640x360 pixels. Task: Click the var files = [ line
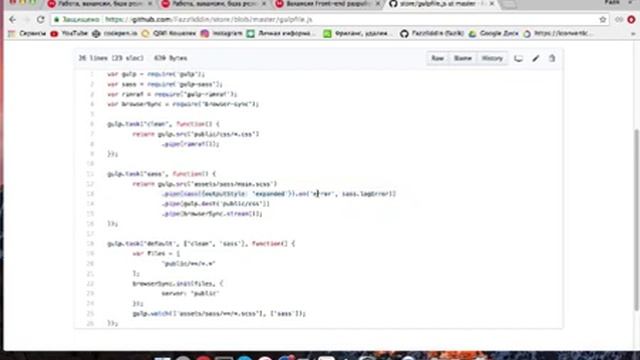coord(156,253)
